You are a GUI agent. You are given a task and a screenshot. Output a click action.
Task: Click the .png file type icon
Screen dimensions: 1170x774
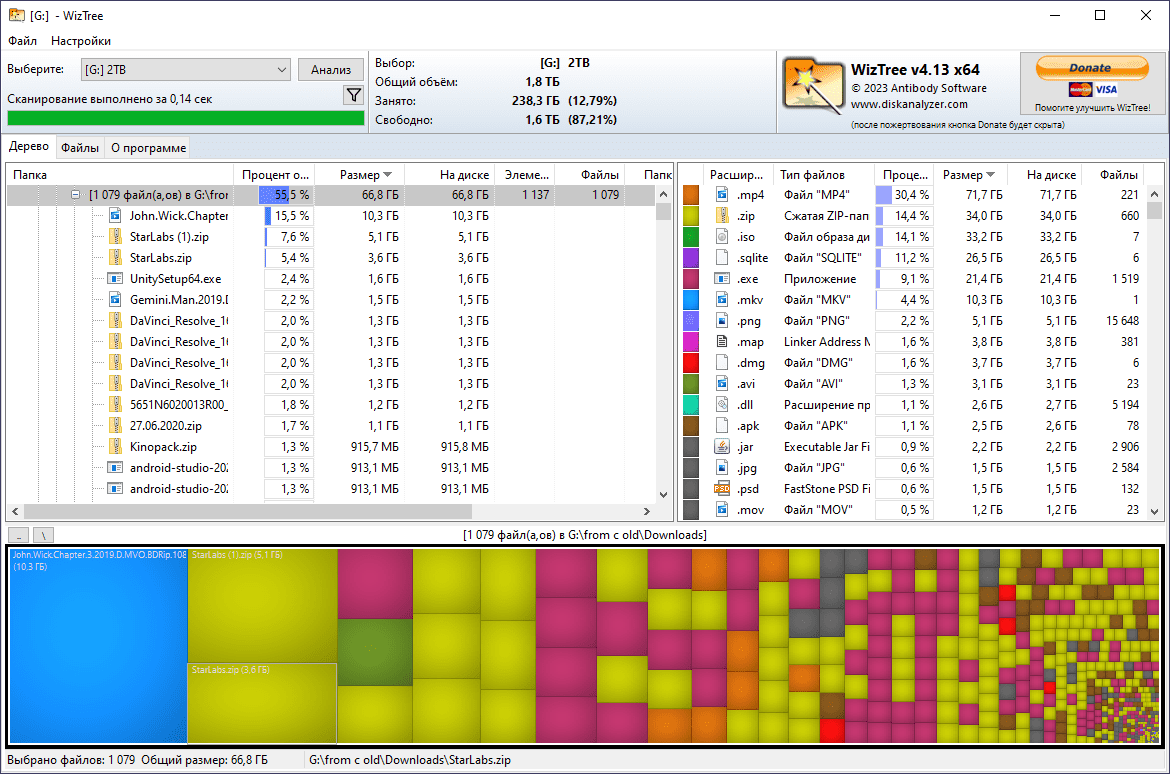722,320
